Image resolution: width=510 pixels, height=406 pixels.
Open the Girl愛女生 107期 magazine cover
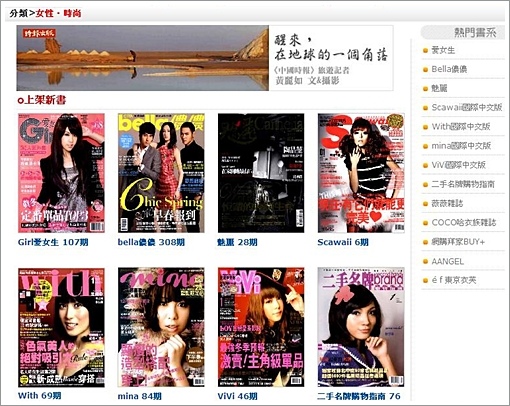(61, 173)
